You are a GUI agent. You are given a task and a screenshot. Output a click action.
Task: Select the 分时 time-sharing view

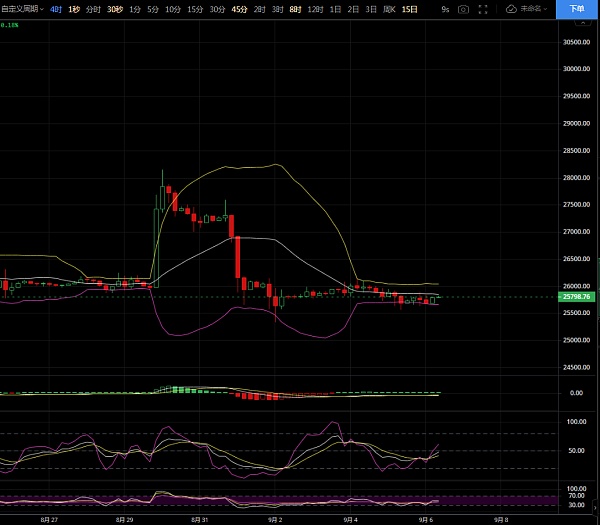[93, 9]
